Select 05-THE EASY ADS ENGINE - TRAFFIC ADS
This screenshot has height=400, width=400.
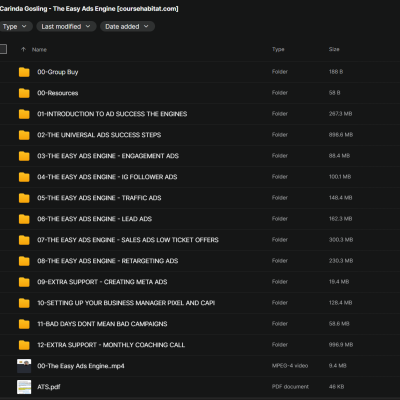tap(99, 198)
